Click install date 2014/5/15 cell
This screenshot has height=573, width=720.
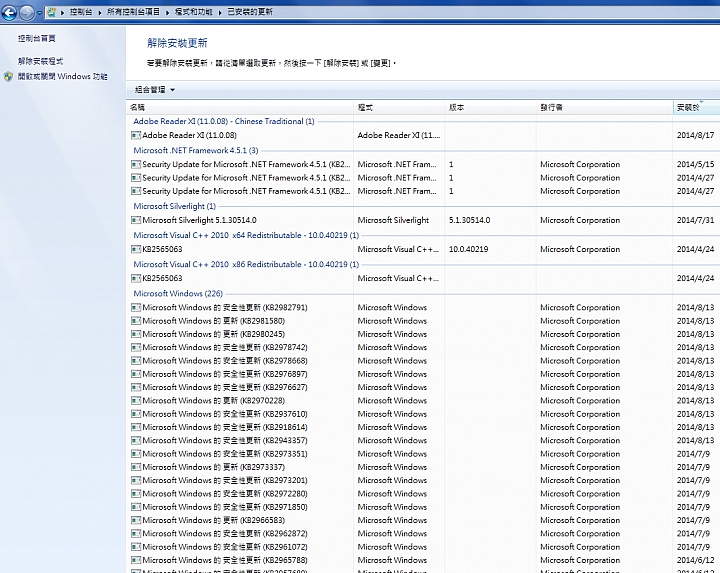click(x=695, y=164)
